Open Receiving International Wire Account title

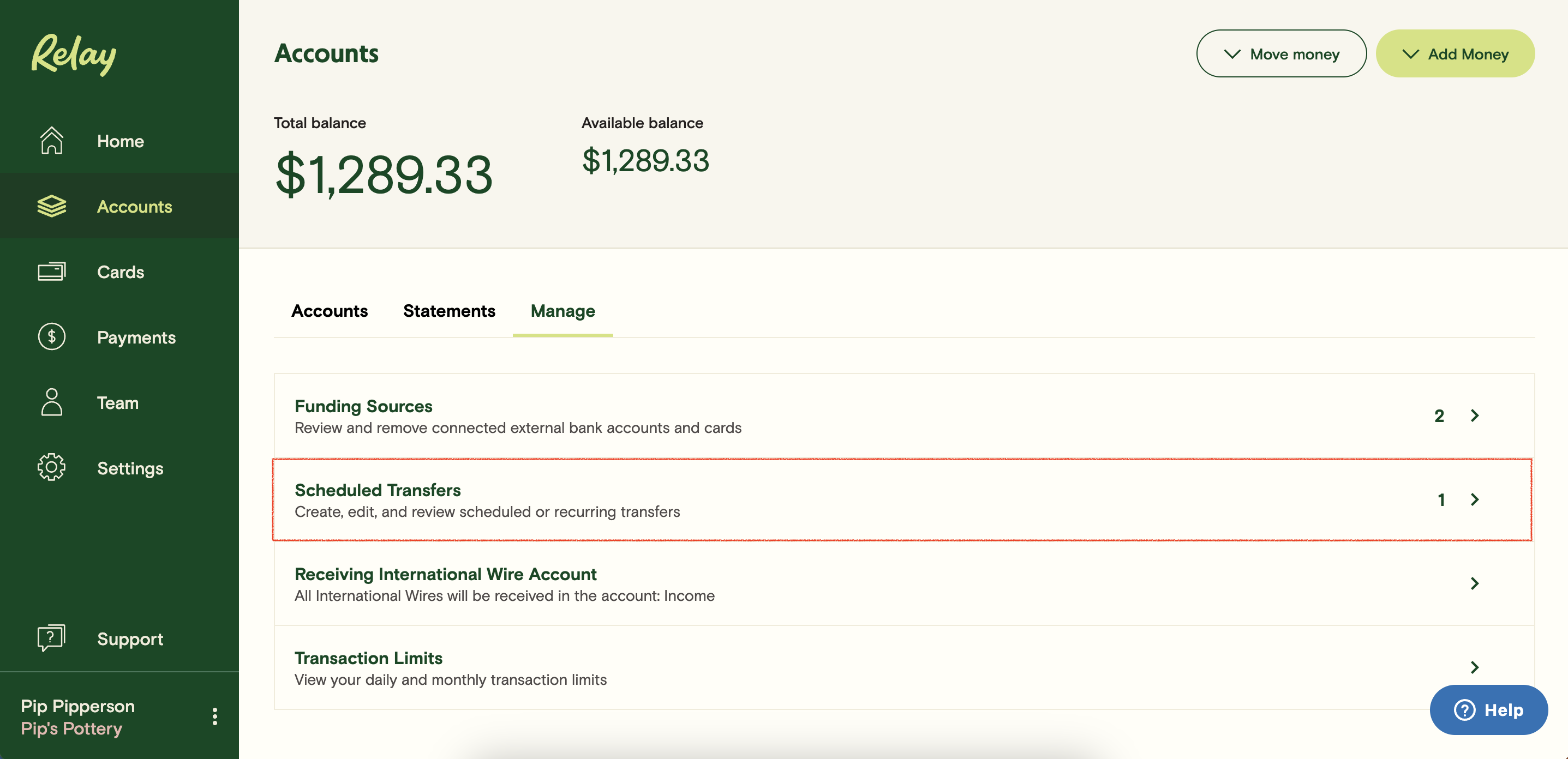coord(446,574)
